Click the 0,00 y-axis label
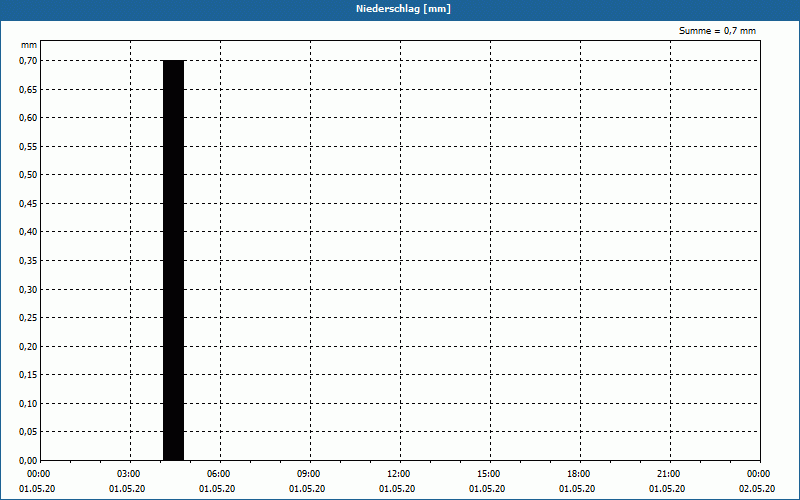The height and width of the screenshot is (500, 800). tap(28, 461)
